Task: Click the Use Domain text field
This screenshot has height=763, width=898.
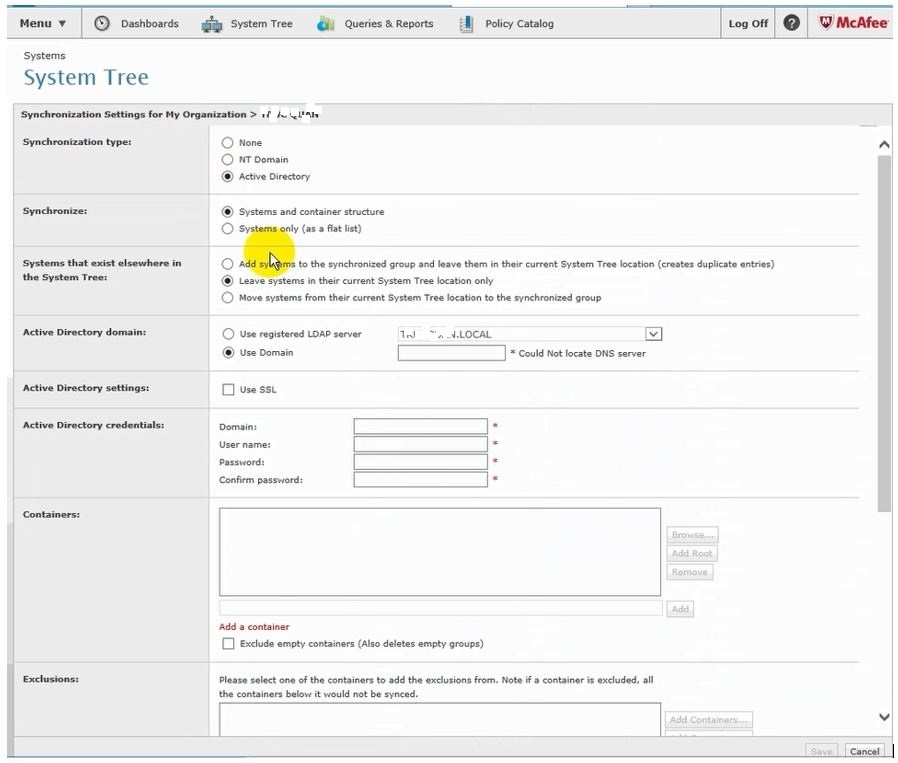Action: tap(451, 353)
